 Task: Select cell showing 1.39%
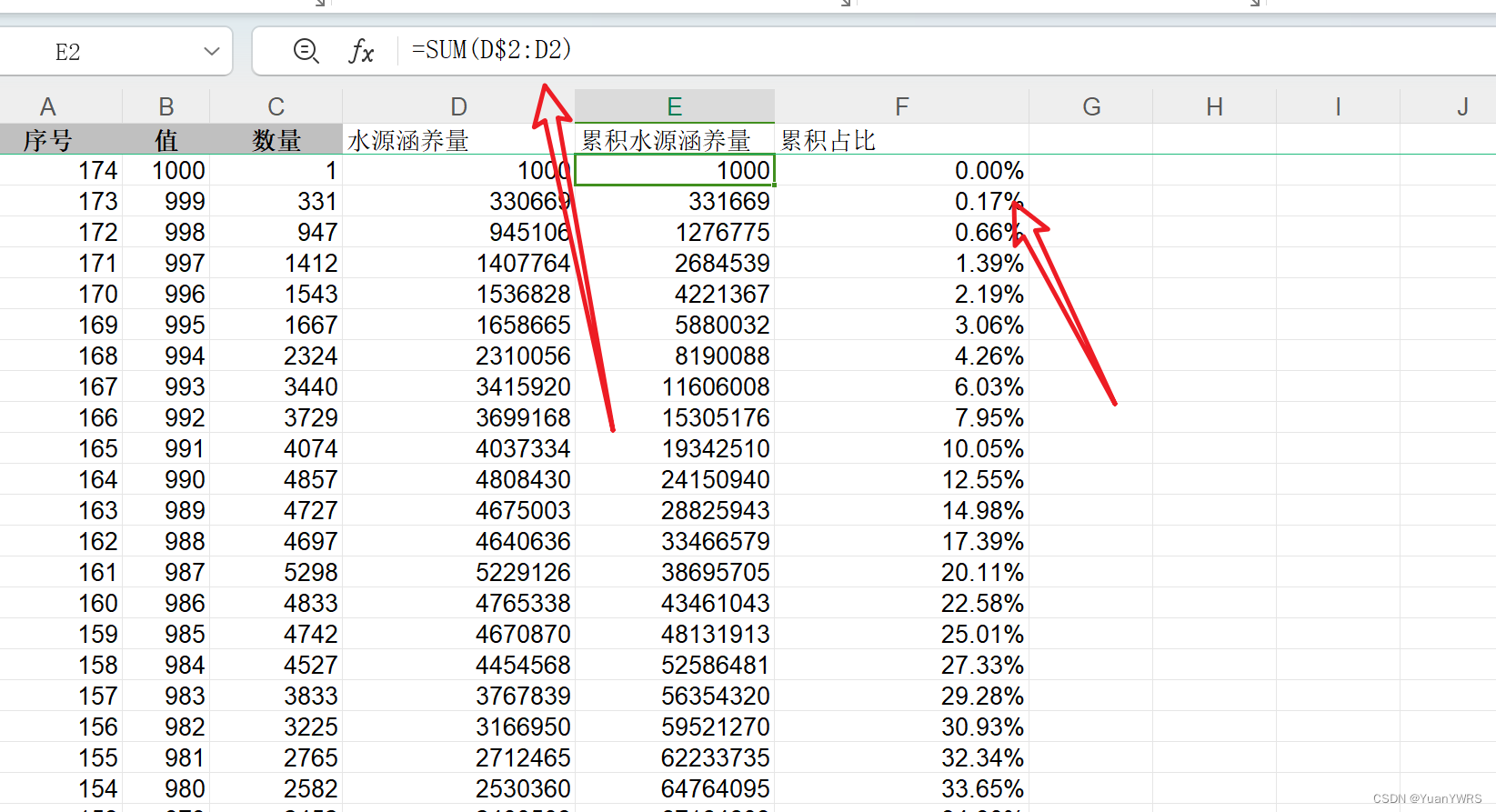point(902,263)
